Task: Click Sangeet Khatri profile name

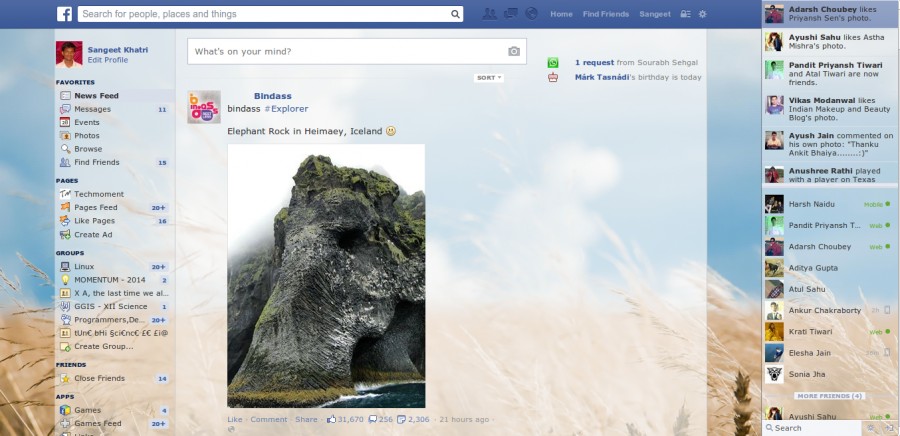Action: [x=118, y=50]
